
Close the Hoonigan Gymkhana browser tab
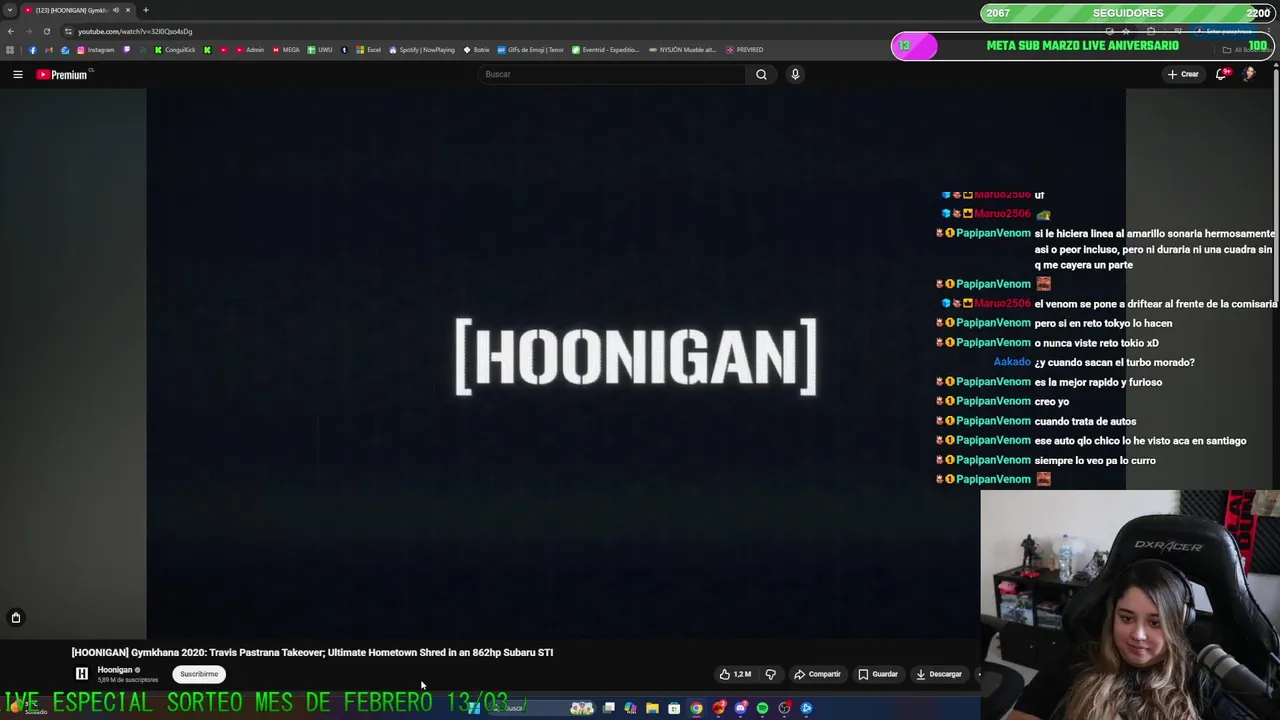coord(128,10)
